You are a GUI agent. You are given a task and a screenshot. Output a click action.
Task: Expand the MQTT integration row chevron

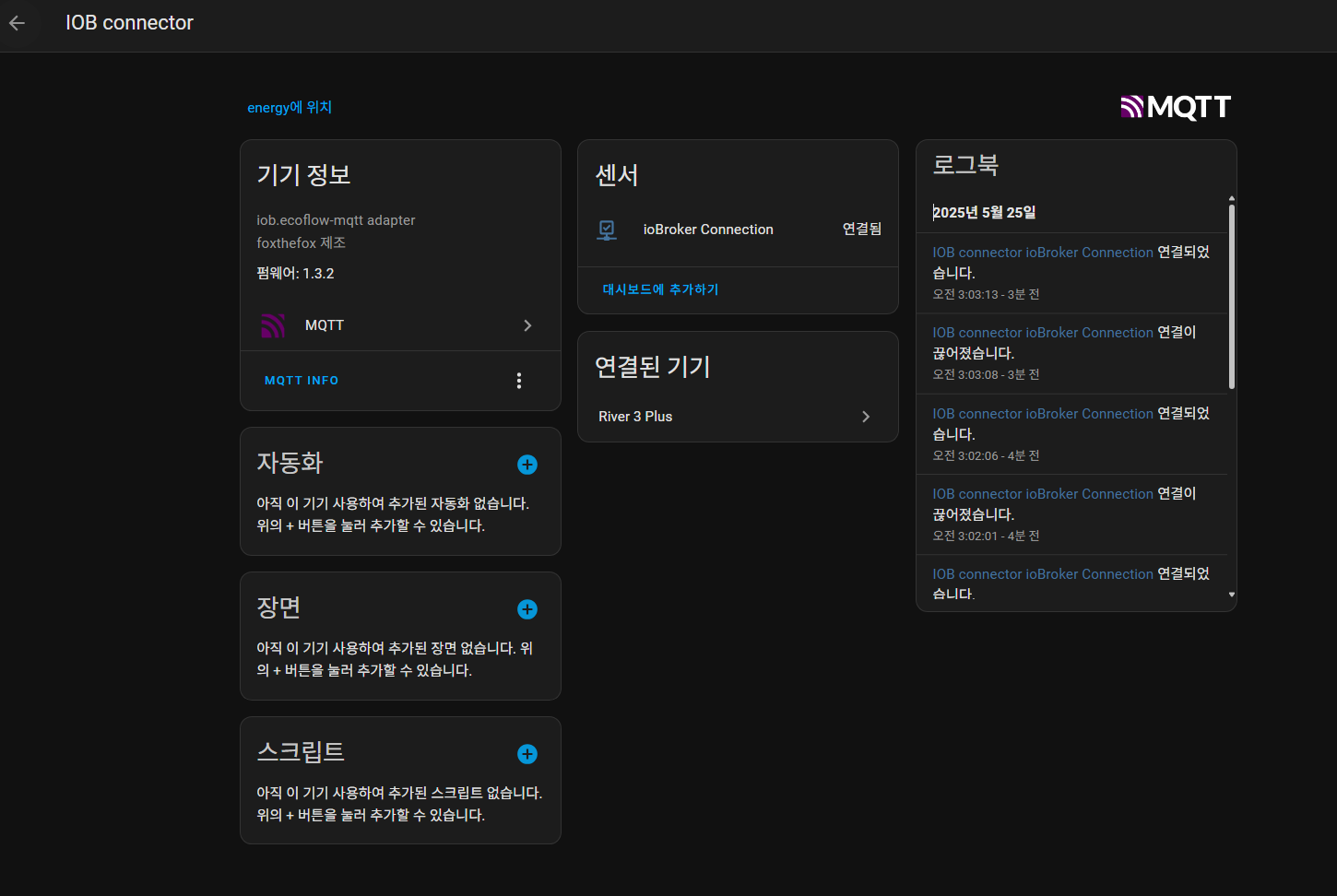pos(527,325)
